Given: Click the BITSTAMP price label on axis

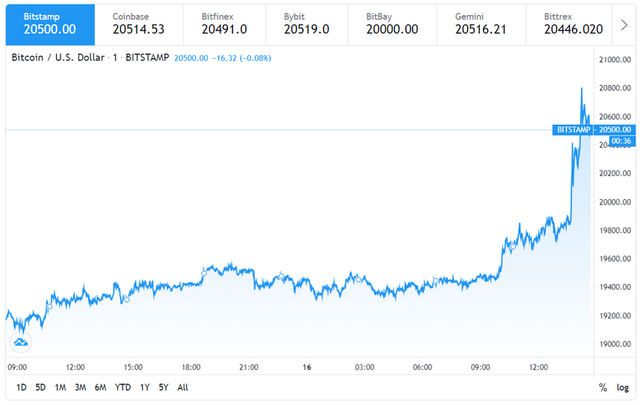Looking at the screenshot, I should tap(574, 130).
